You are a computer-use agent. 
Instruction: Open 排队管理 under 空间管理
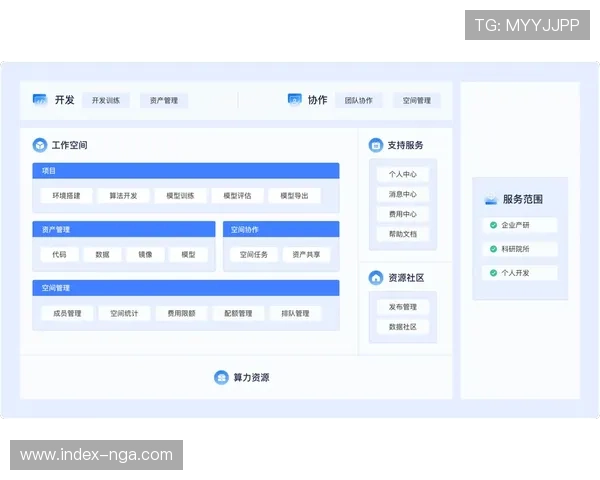[295, 313]
